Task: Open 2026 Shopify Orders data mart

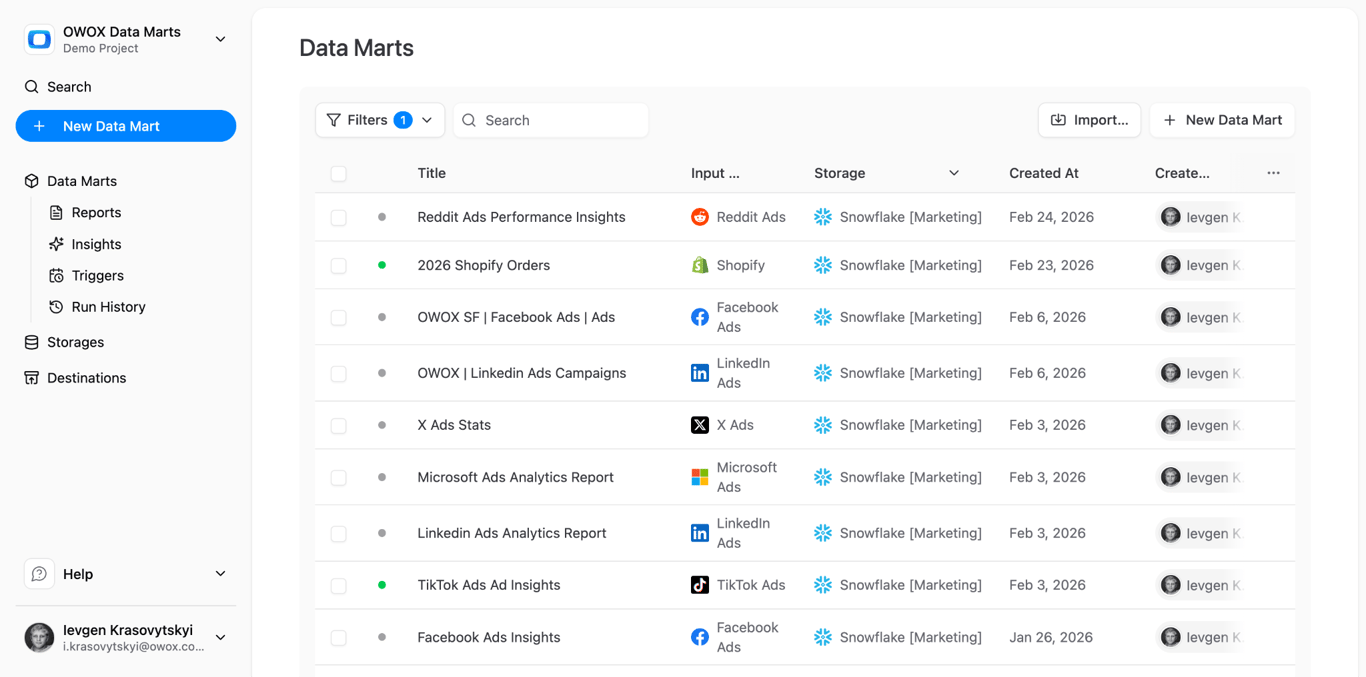Action: click(484, 265)
